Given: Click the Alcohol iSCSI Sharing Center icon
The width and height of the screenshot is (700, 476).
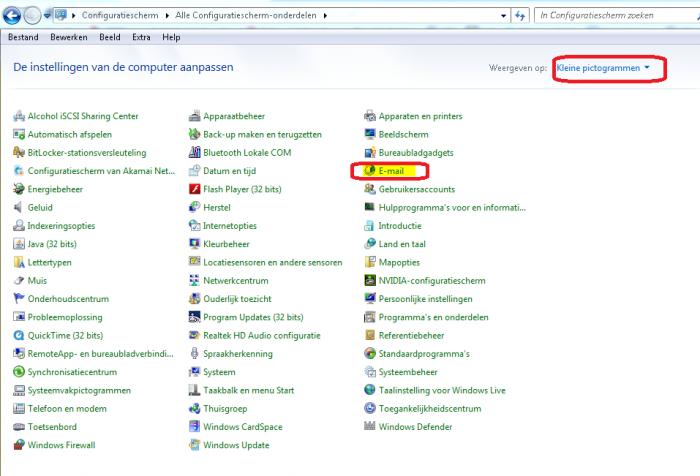Looking at the screenshot, I should point(19,116).
